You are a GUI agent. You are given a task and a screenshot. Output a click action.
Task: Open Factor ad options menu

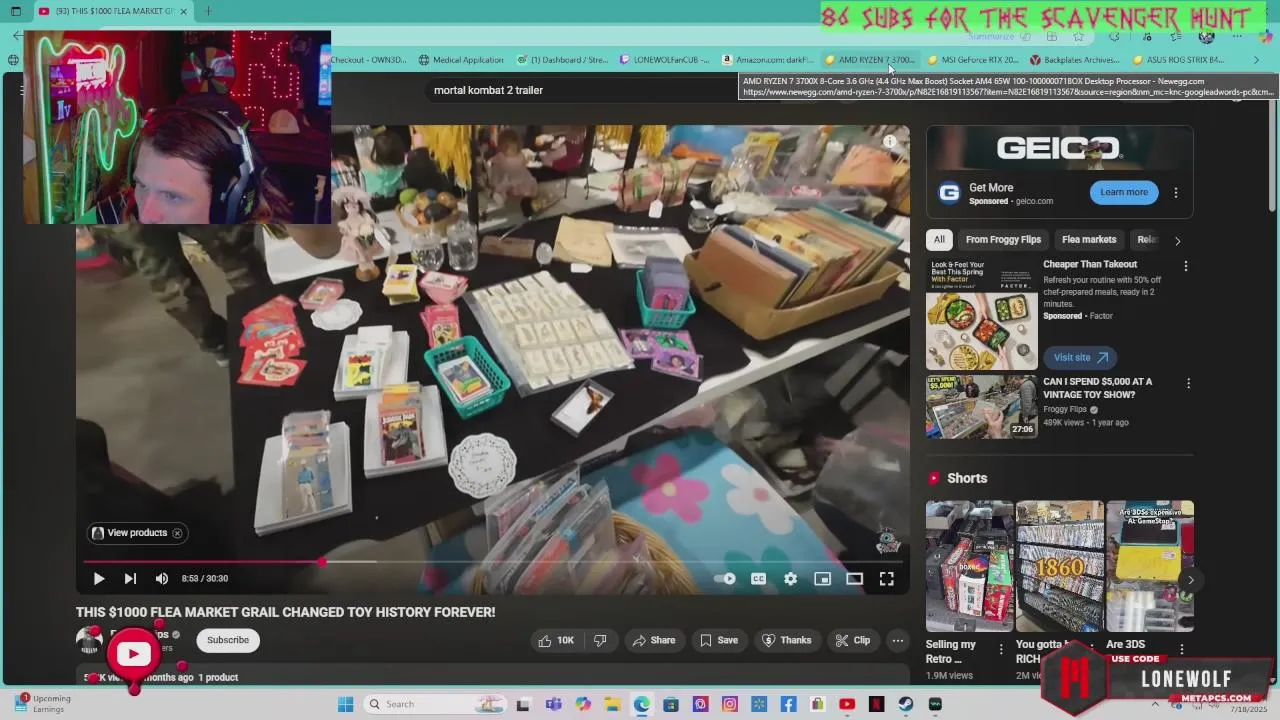(x=1186, y=266)
